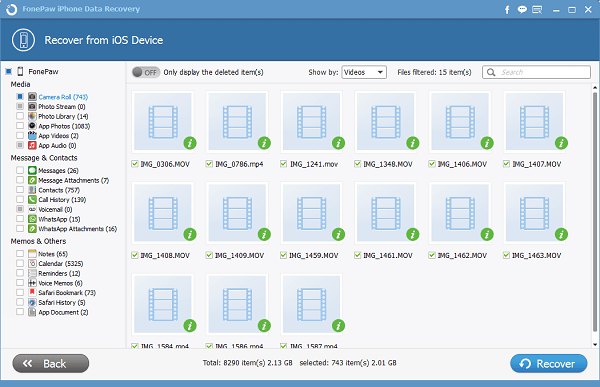The height and width of the screenshot is (387, 600).
Task: Select App Document (2) category
Action: pyautogui.click(x=63, y=312)
